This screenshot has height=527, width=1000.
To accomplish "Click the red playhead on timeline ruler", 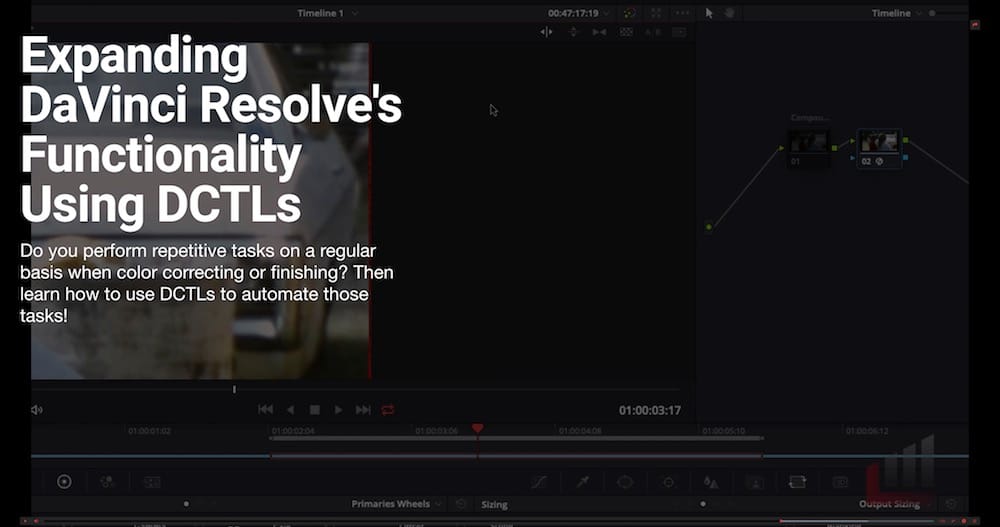I will [478, 428].
